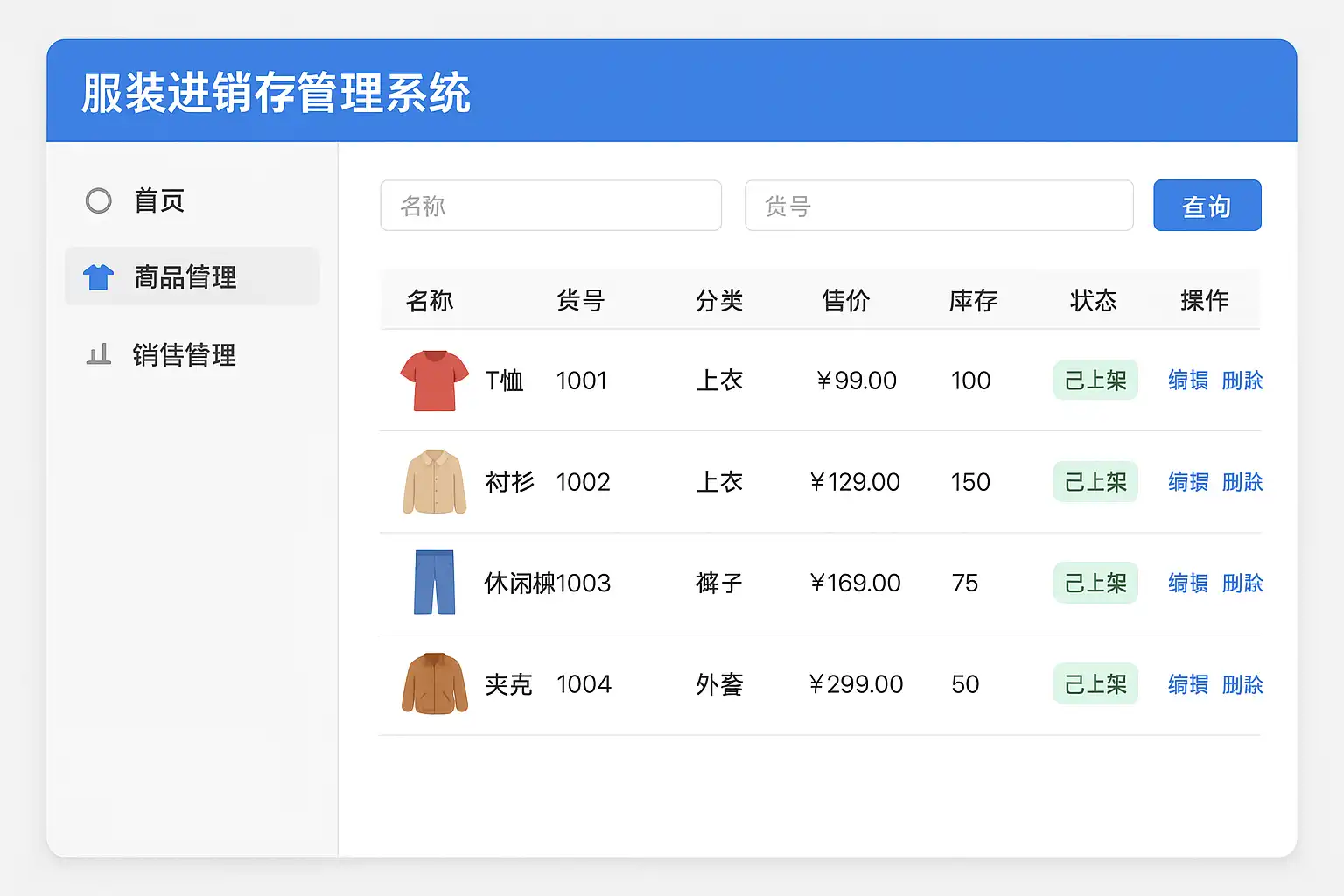This screenshot has width=1344, height=896.
Task: Click the red T-shirt thumbnail in row 1001
Action: (x=434, y=381)
